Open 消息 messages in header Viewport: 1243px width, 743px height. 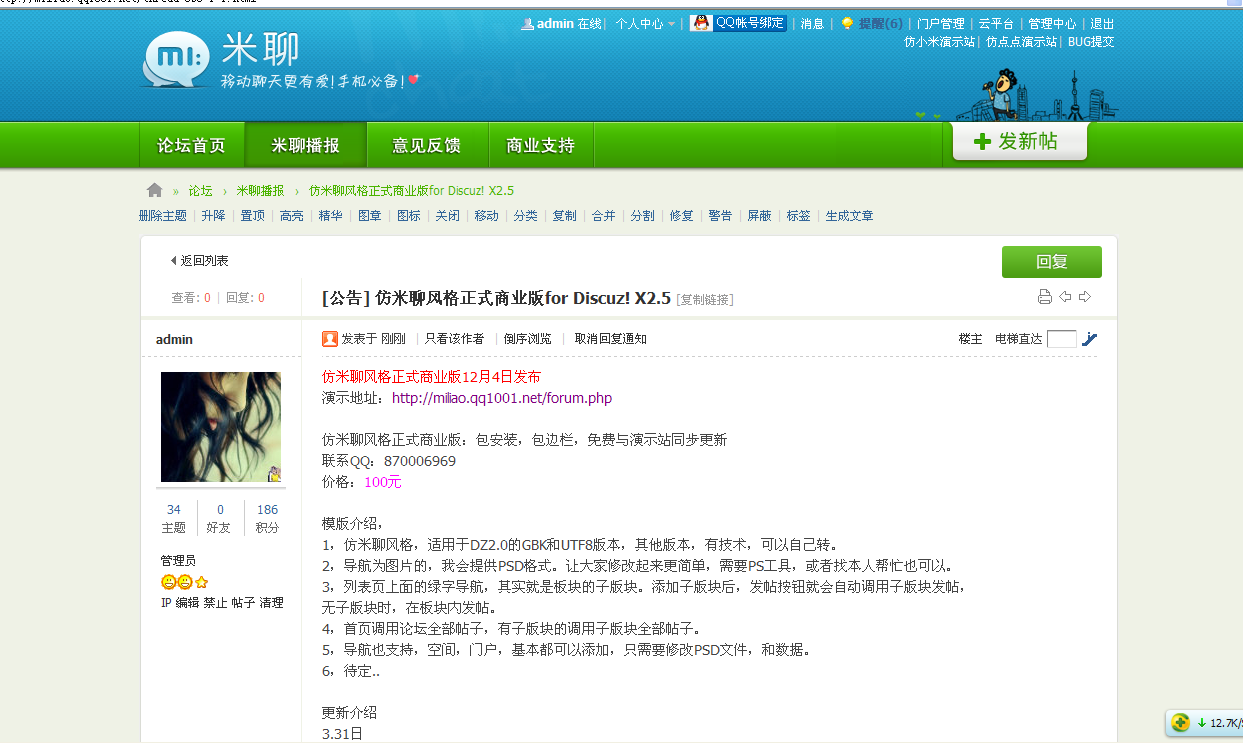click(x=813, y=24)
